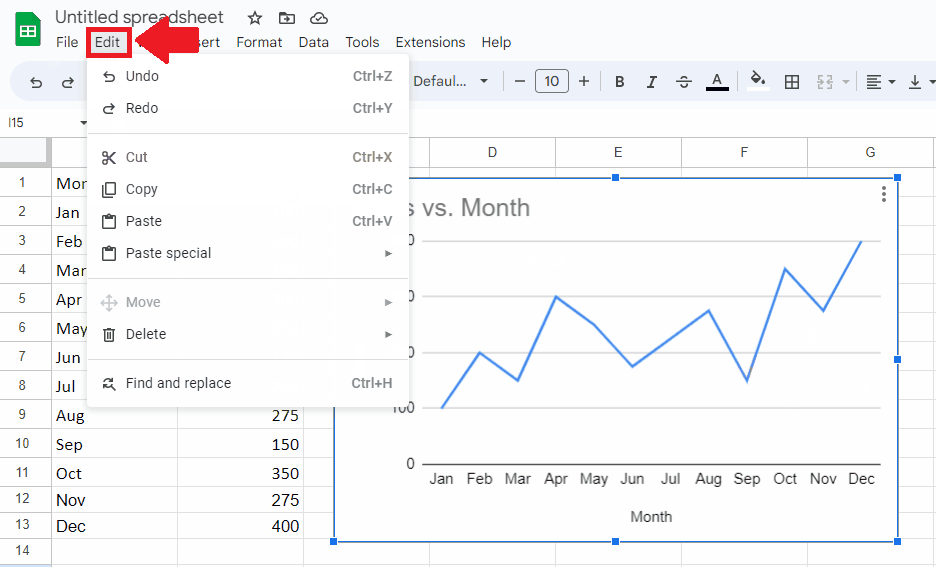The image size is (936, 567).
Task: Click the Sep cell in row 10
Action: click(x=114, y=445)
